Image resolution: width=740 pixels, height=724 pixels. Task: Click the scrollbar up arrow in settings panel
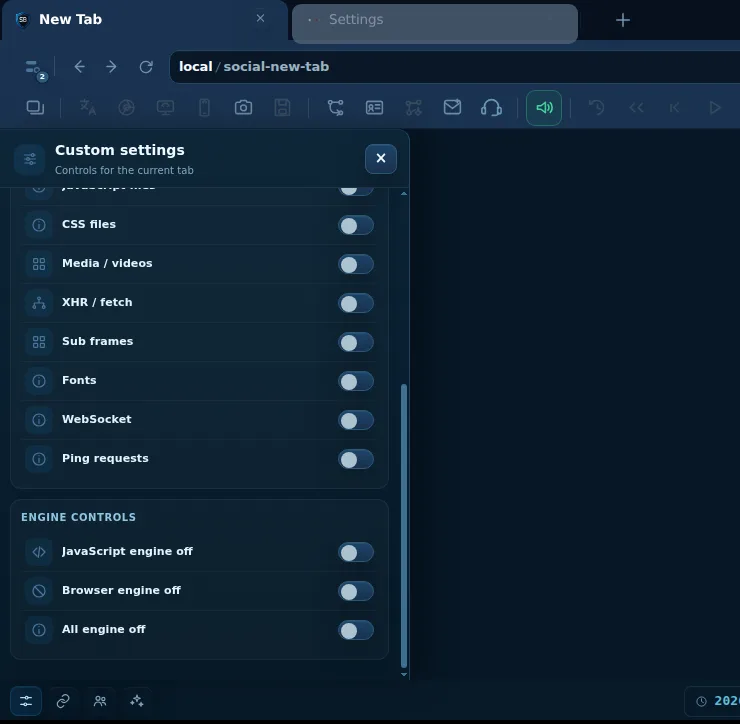tap(404, 194)
